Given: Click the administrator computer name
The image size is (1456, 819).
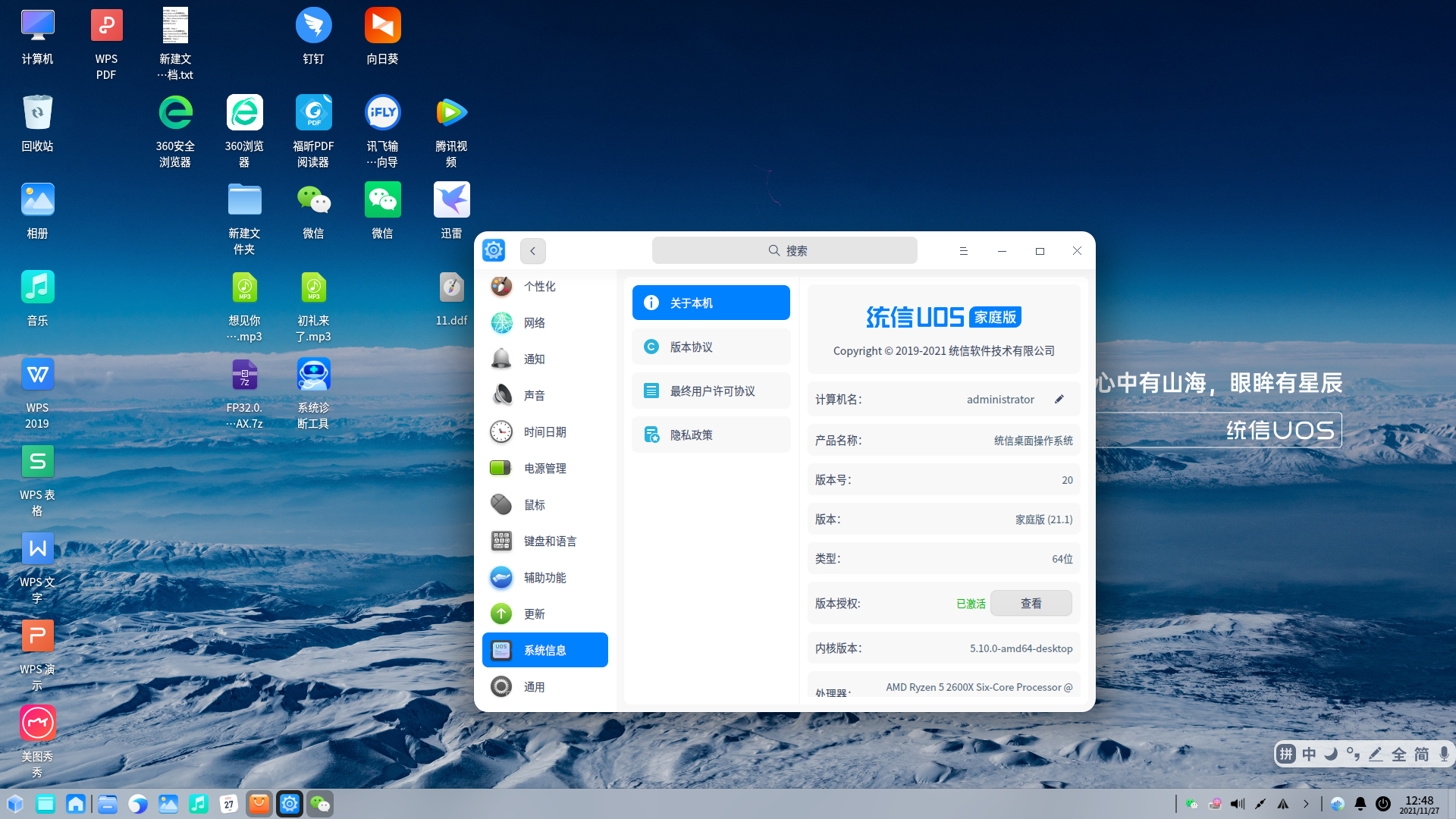Looking at the screenshot, I should pos(1000,400).
